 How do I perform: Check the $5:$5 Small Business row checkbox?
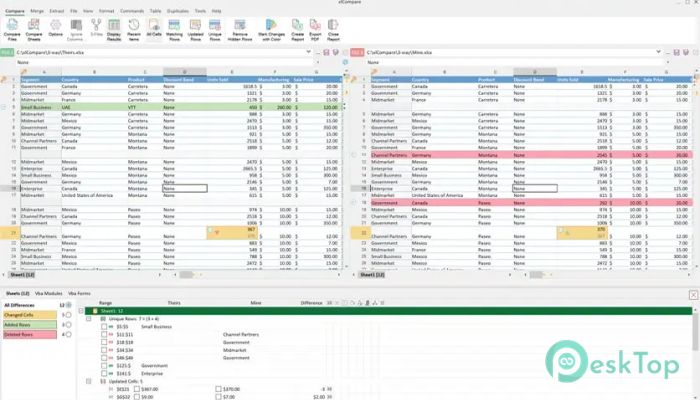click(x=104, y=327)
